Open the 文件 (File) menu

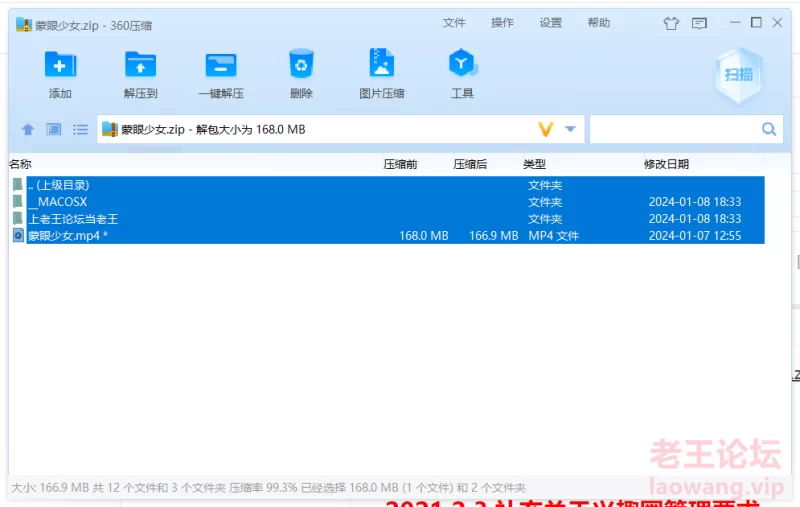(454, 22)
